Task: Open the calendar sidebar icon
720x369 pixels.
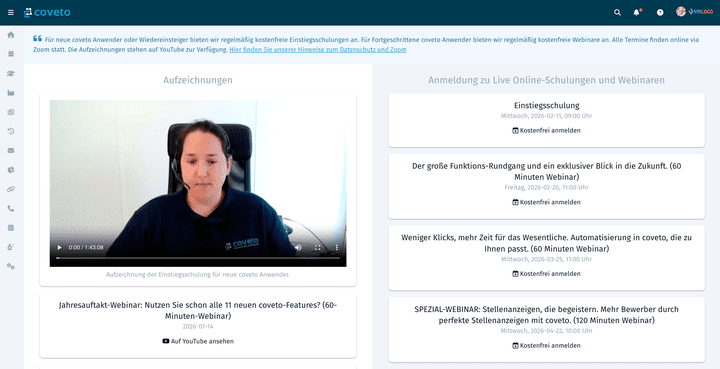Action: pyautogui.click(x=11, y=228)
